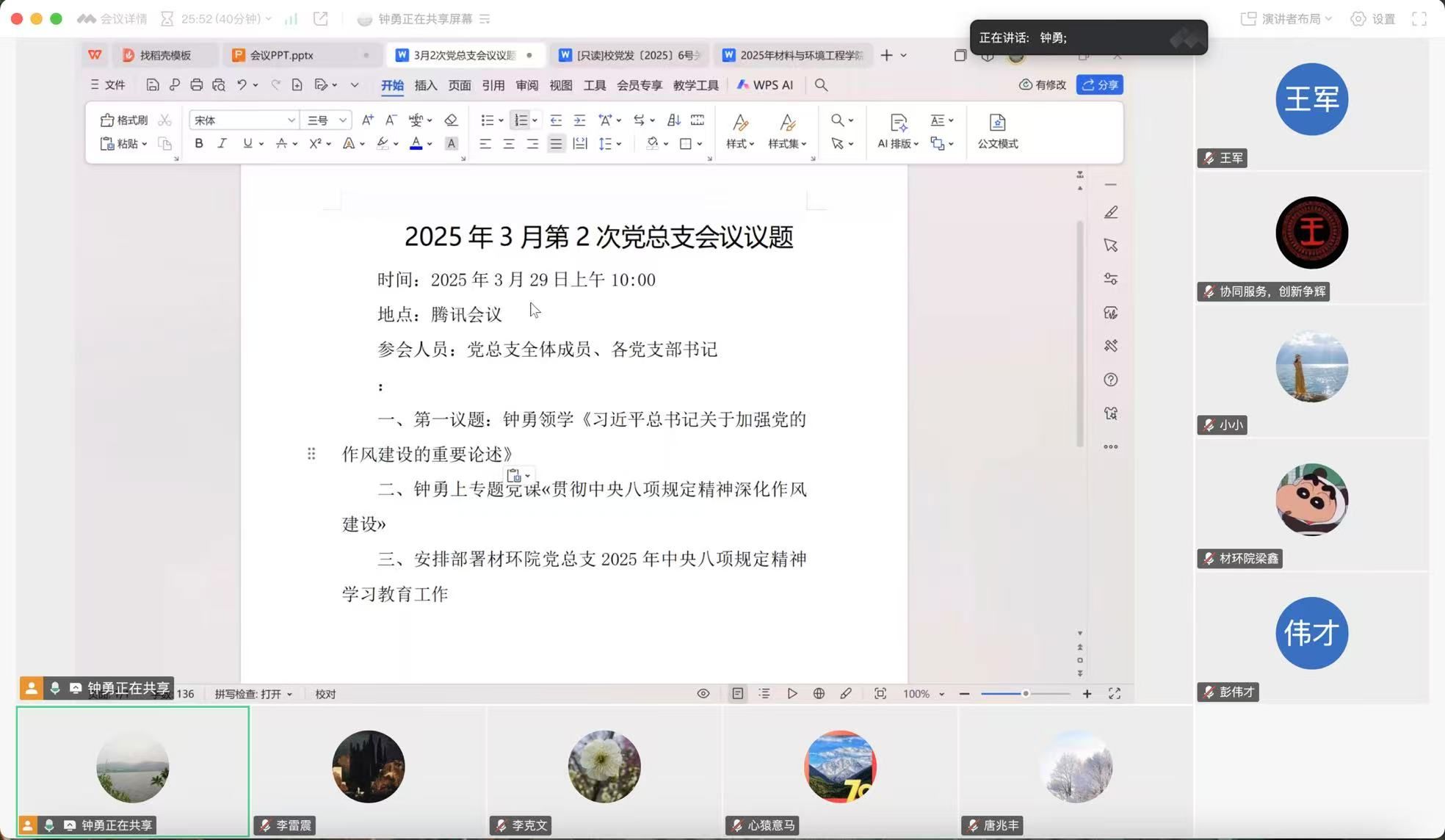Toggle bold formatting with the B icon
Image resolution: width=1445 pixels, height=840 pixels.
[x=198, y=144]
